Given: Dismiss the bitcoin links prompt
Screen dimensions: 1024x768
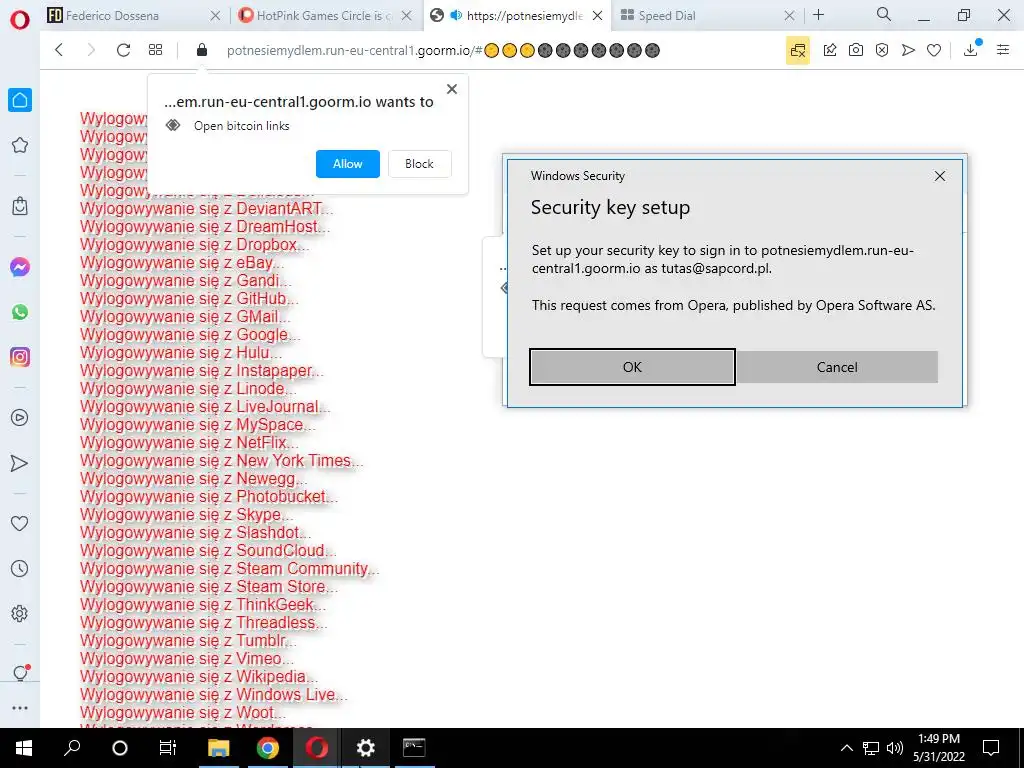Looking at the screenshot, I should (x=452, y=89).
